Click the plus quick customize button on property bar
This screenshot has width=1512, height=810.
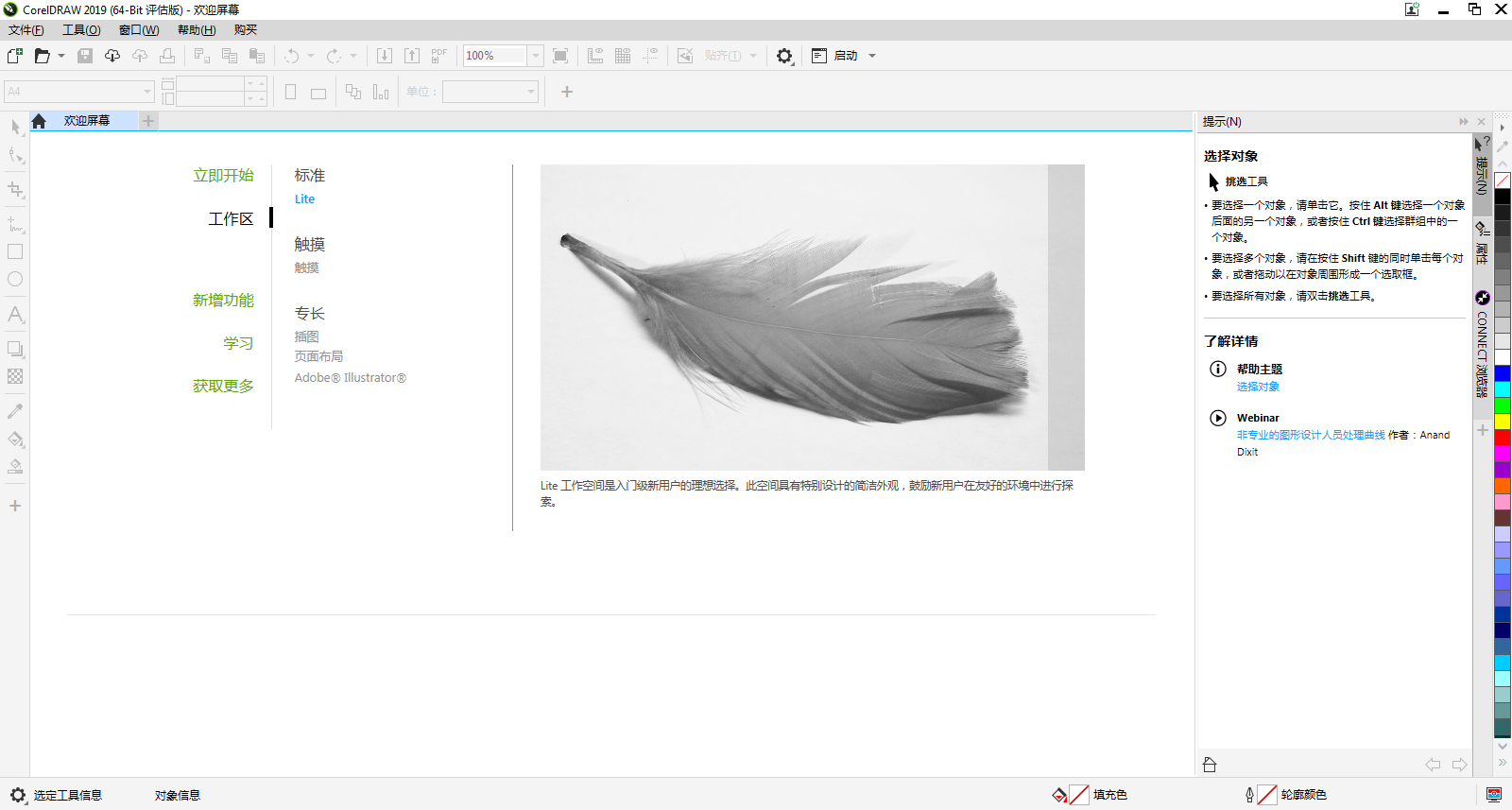click(x=567, y=92)
